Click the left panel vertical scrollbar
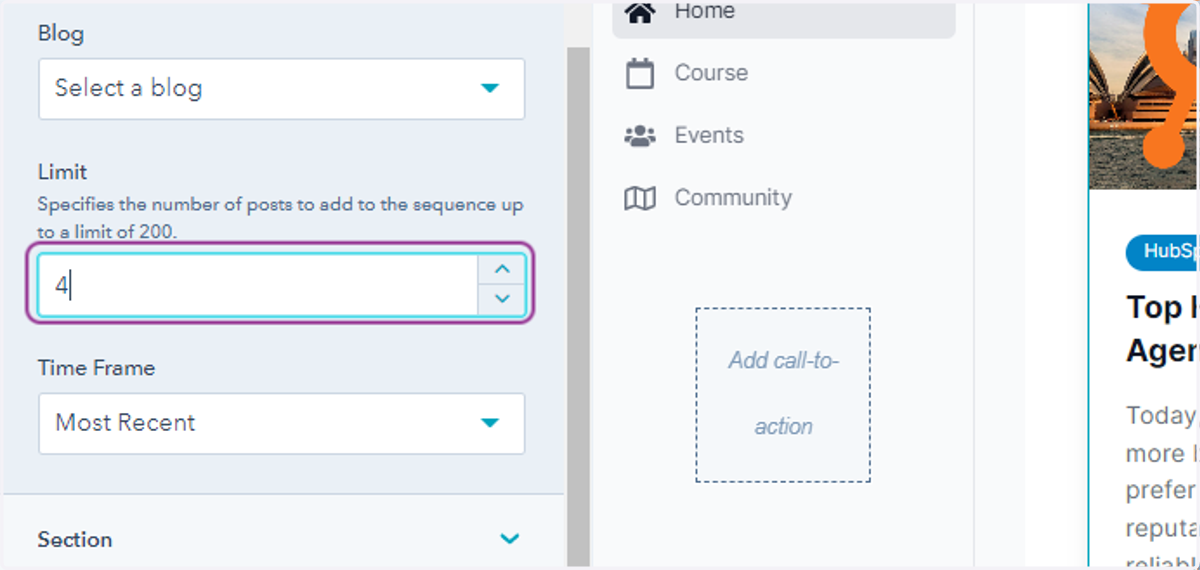Image resolution: width=1200 pixels, height=570 pixels. [x=578, y=300]
